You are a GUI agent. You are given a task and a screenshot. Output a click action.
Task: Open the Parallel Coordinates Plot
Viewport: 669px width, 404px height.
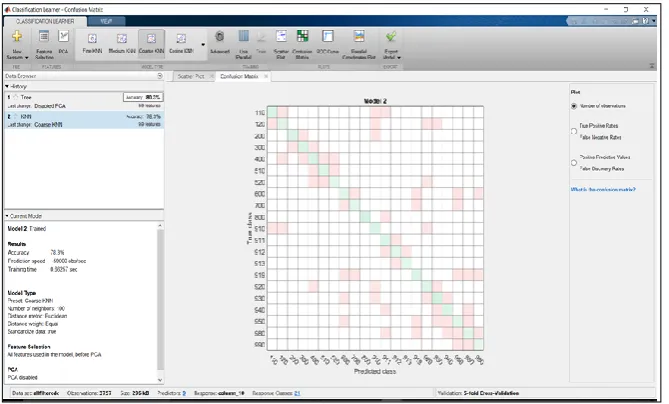tap(359, 44)
